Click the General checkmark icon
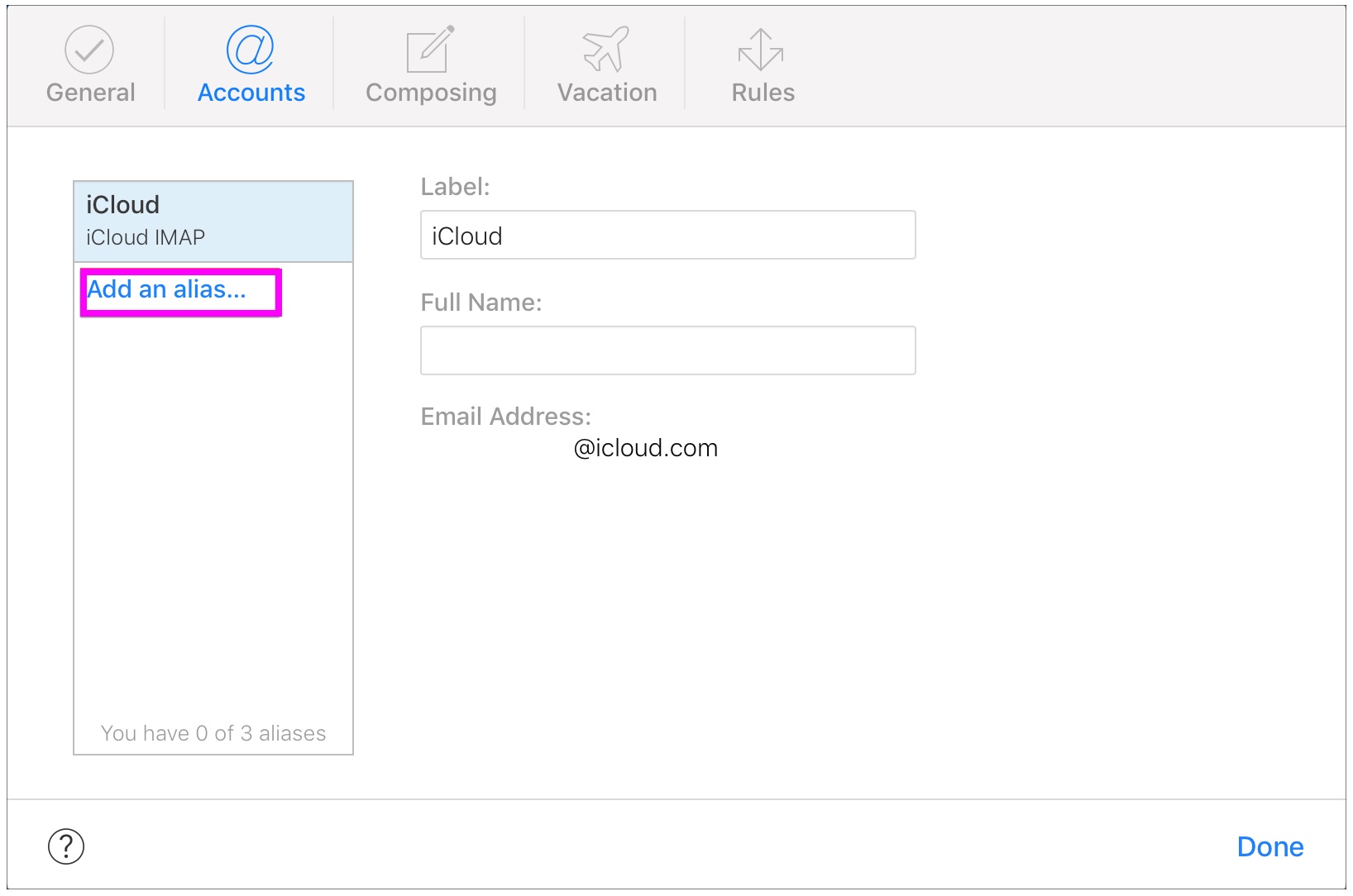The image size is (1353, 896). pos(89,50)
